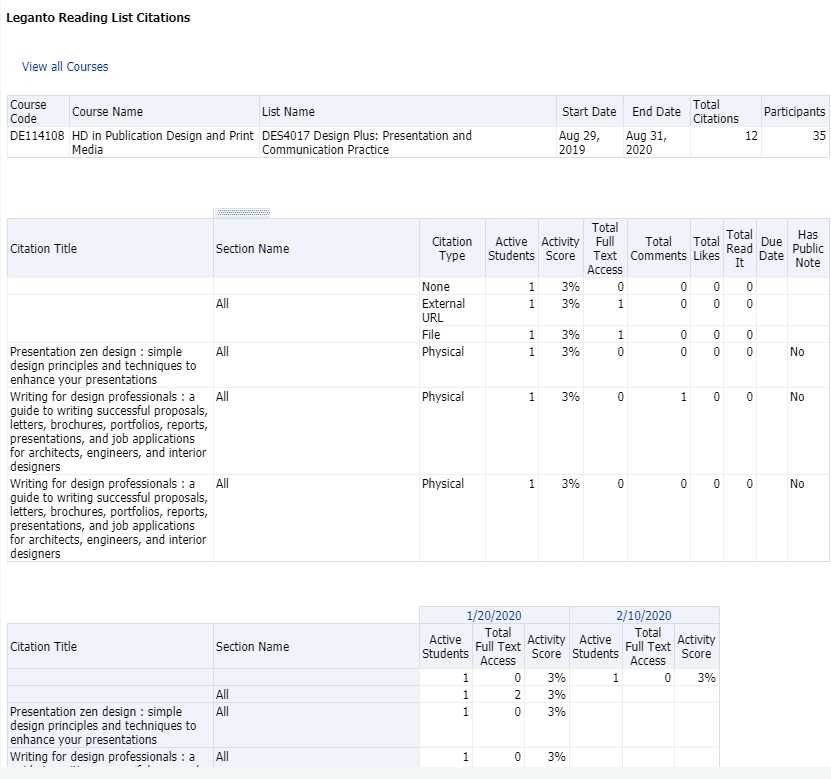Click the Total Likes column header
This screenshot has height=779, width=831.
706,249
